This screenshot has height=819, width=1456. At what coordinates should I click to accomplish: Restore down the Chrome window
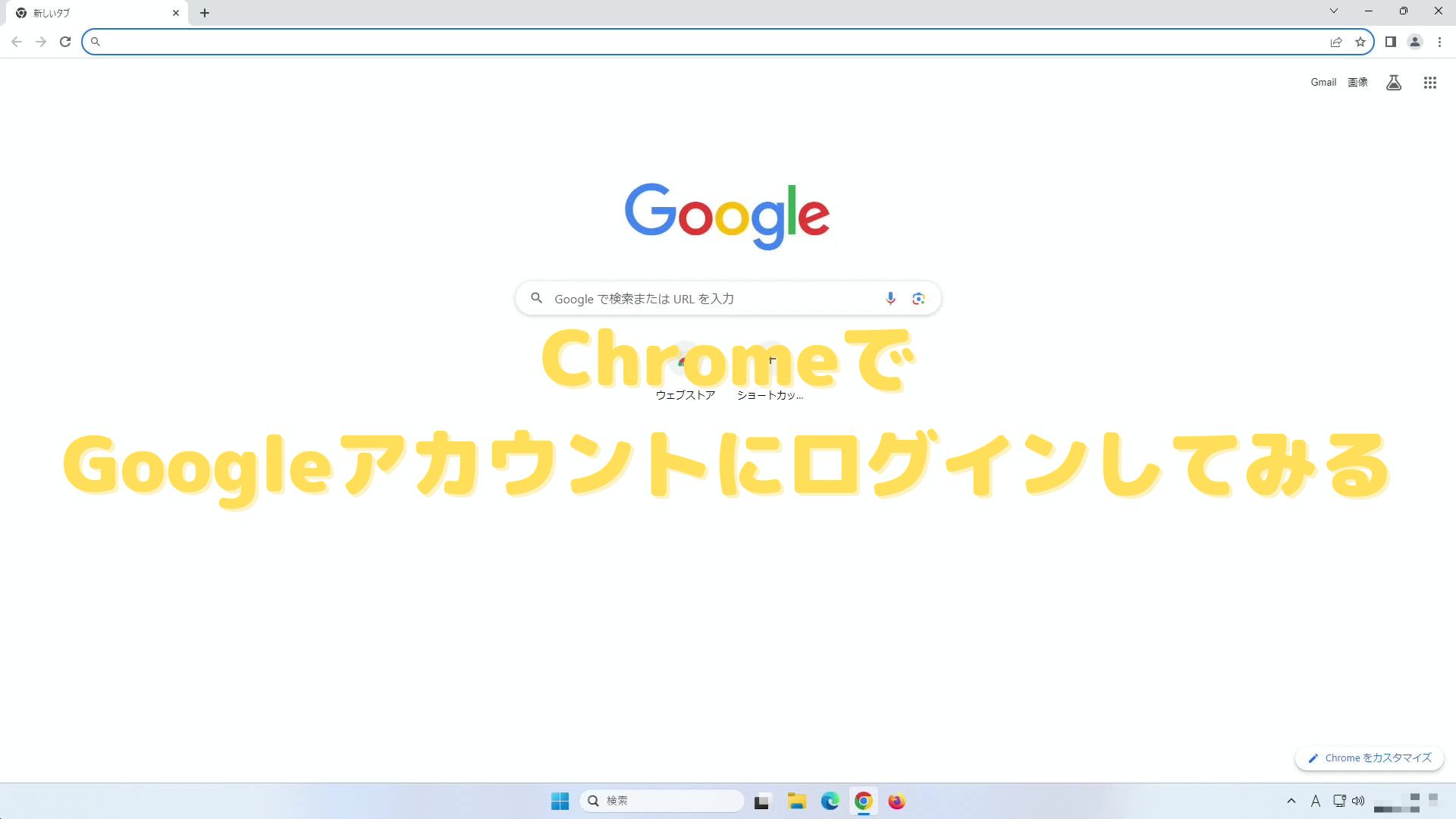[1404, 11]
